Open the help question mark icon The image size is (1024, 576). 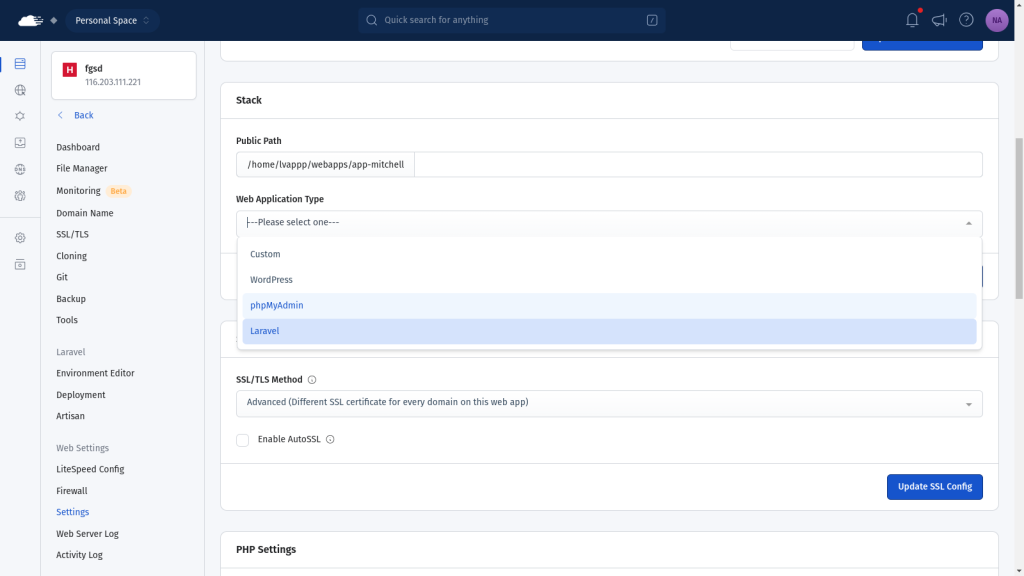point(966,20)
